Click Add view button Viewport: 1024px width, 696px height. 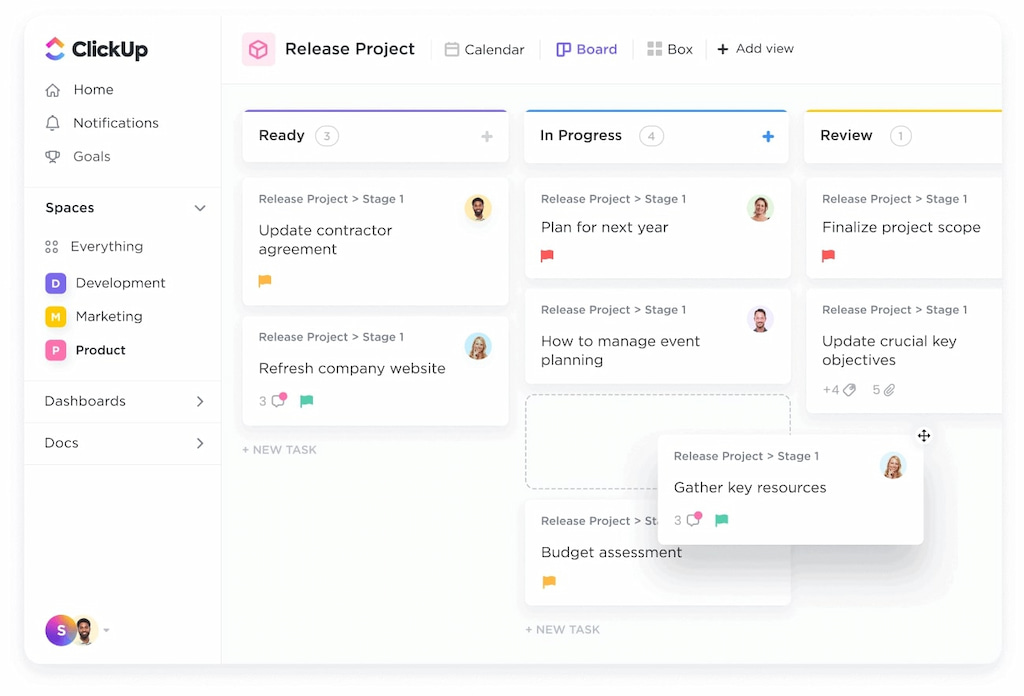coord(755,49)
